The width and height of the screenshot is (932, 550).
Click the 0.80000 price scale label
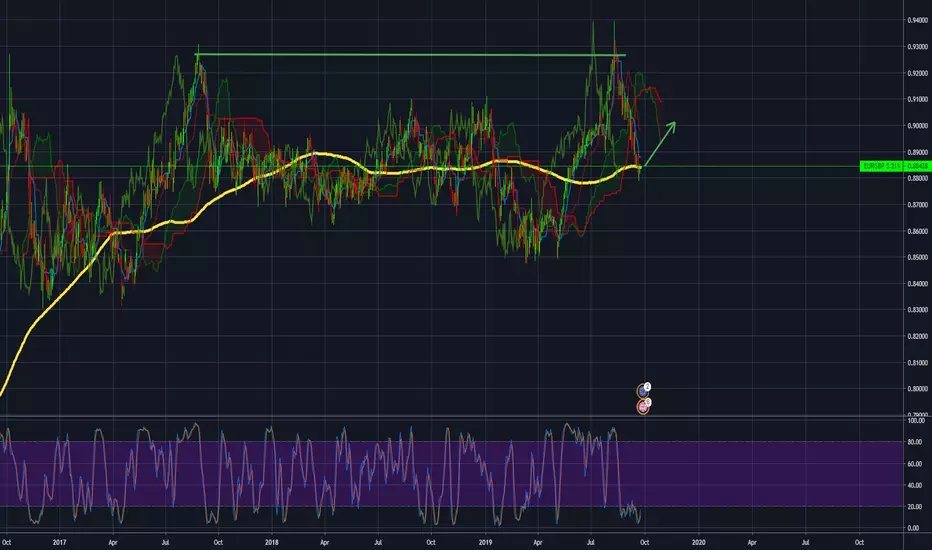click(x=917, y=389)
